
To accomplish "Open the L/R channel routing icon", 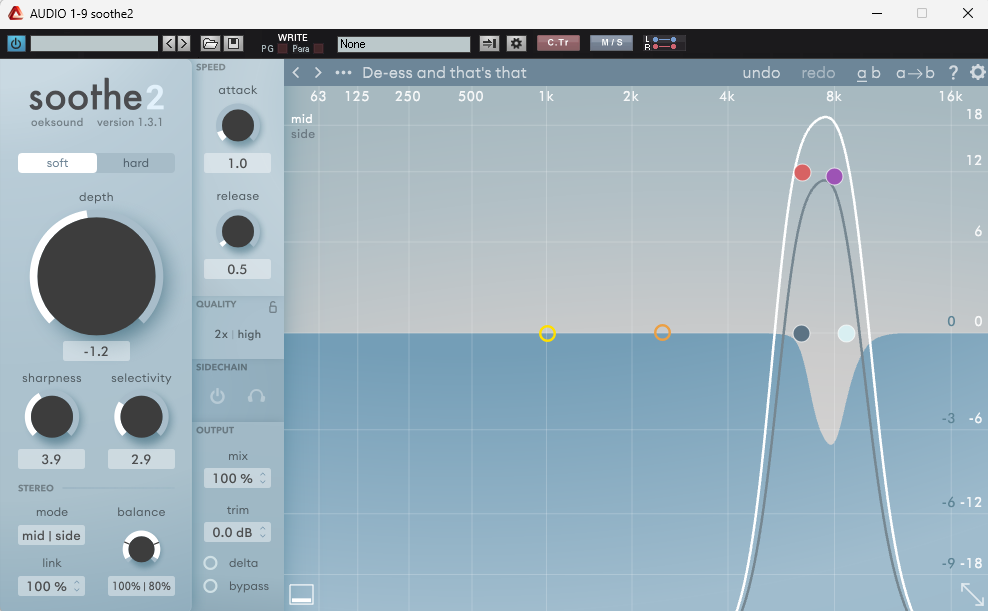I will 664,43.
